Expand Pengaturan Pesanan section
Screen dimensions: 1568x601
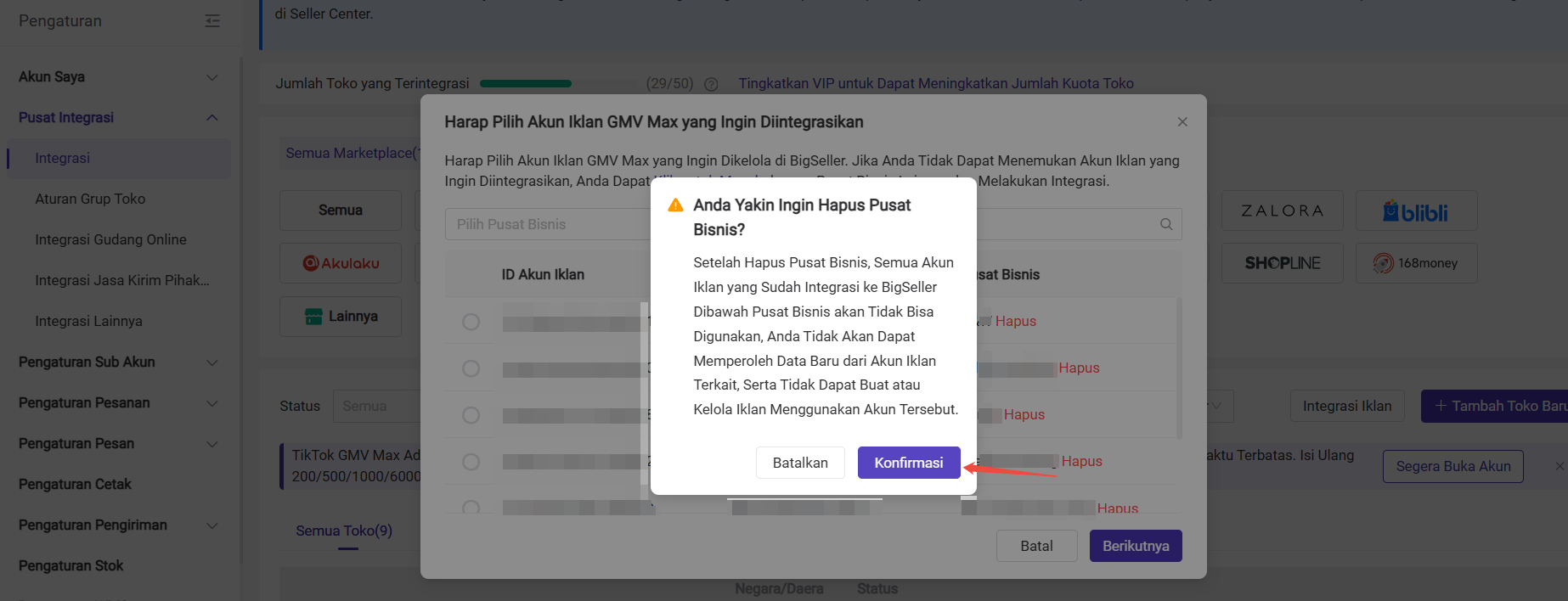pyautogui.click(x=118, y=403)
